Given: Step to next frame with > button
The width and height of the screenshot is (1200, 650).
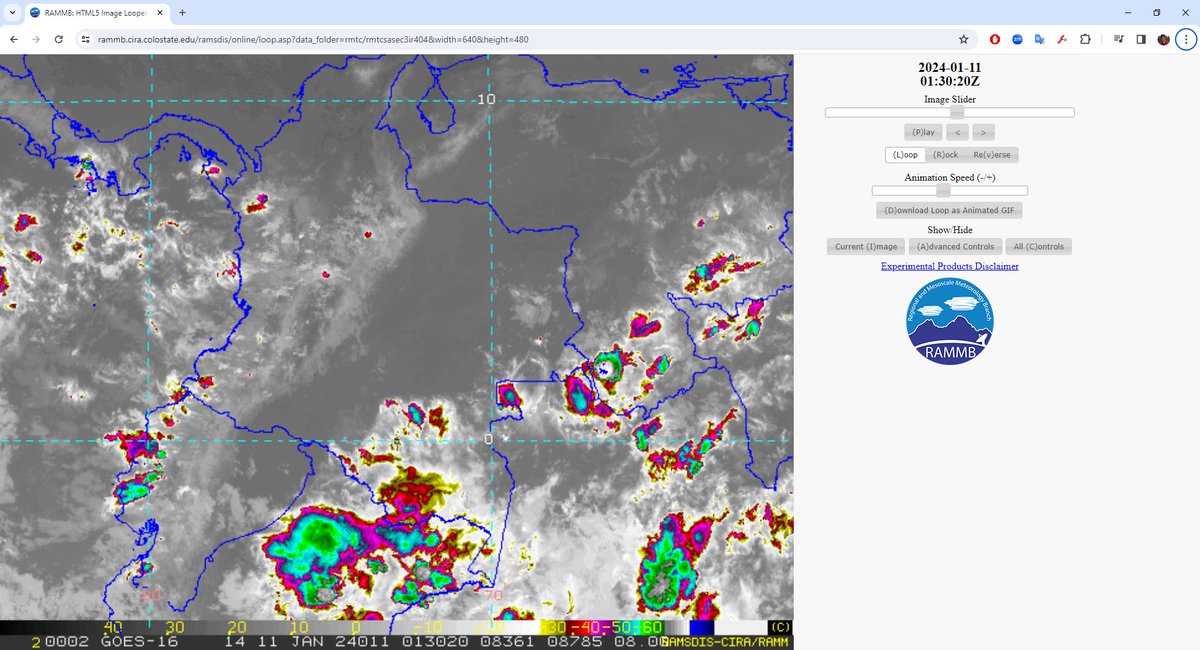Looking at the screenshot, I should click(x=983, y=132).
